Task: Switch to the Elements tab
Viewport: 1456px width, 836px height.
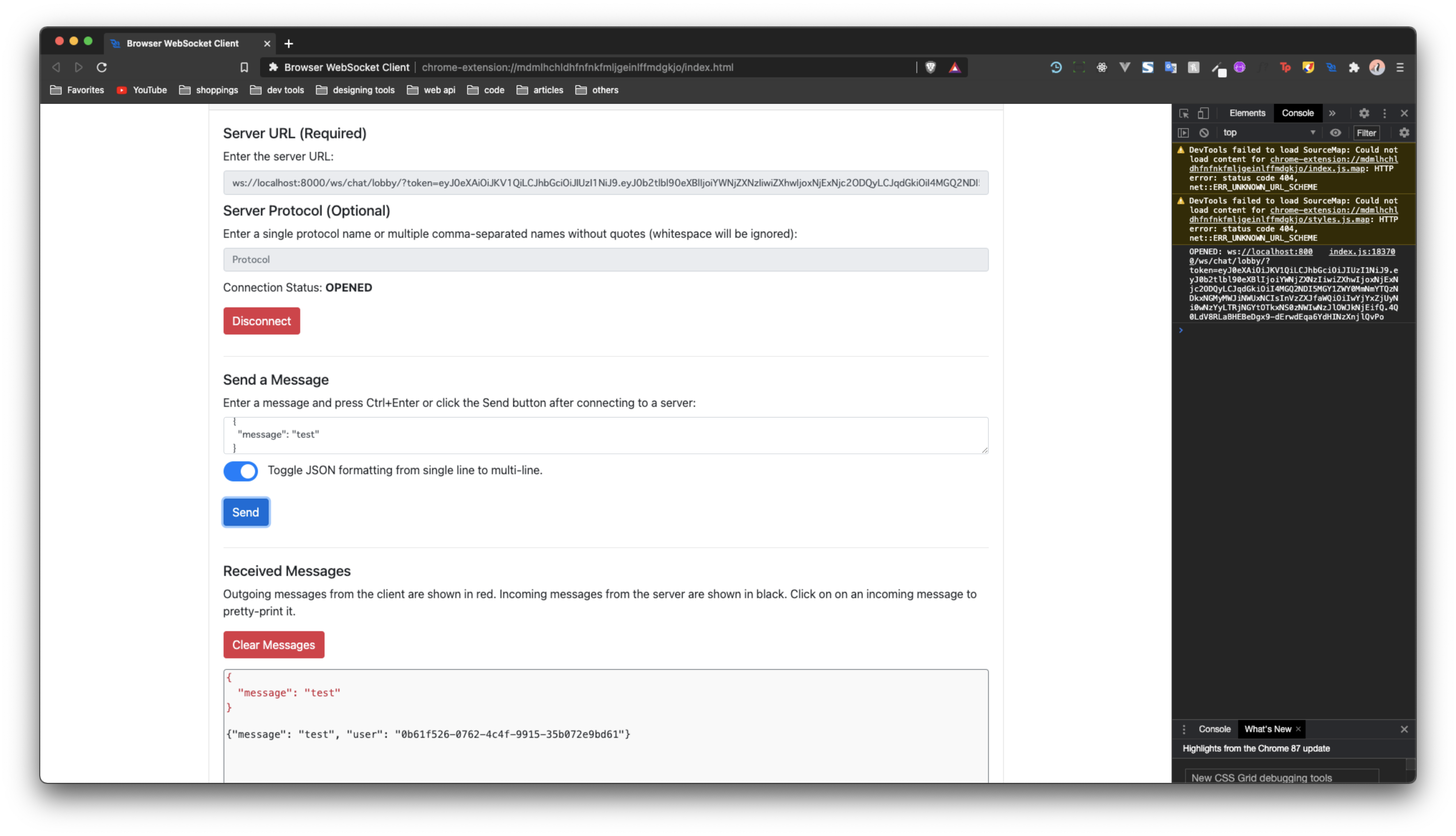Action: tap(1247, 113)
